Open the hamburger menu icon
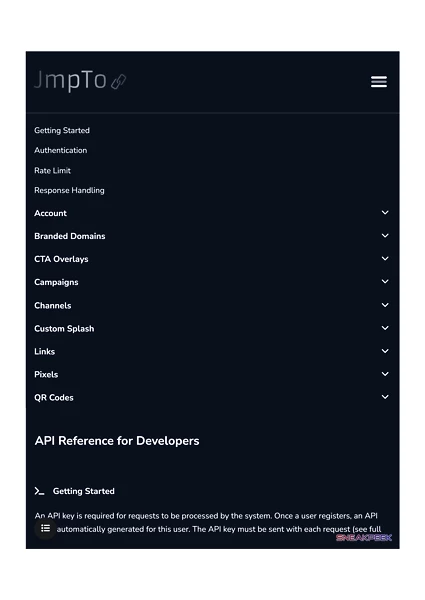This screenshot has height=600, width=425. click(x=379, y=82)
